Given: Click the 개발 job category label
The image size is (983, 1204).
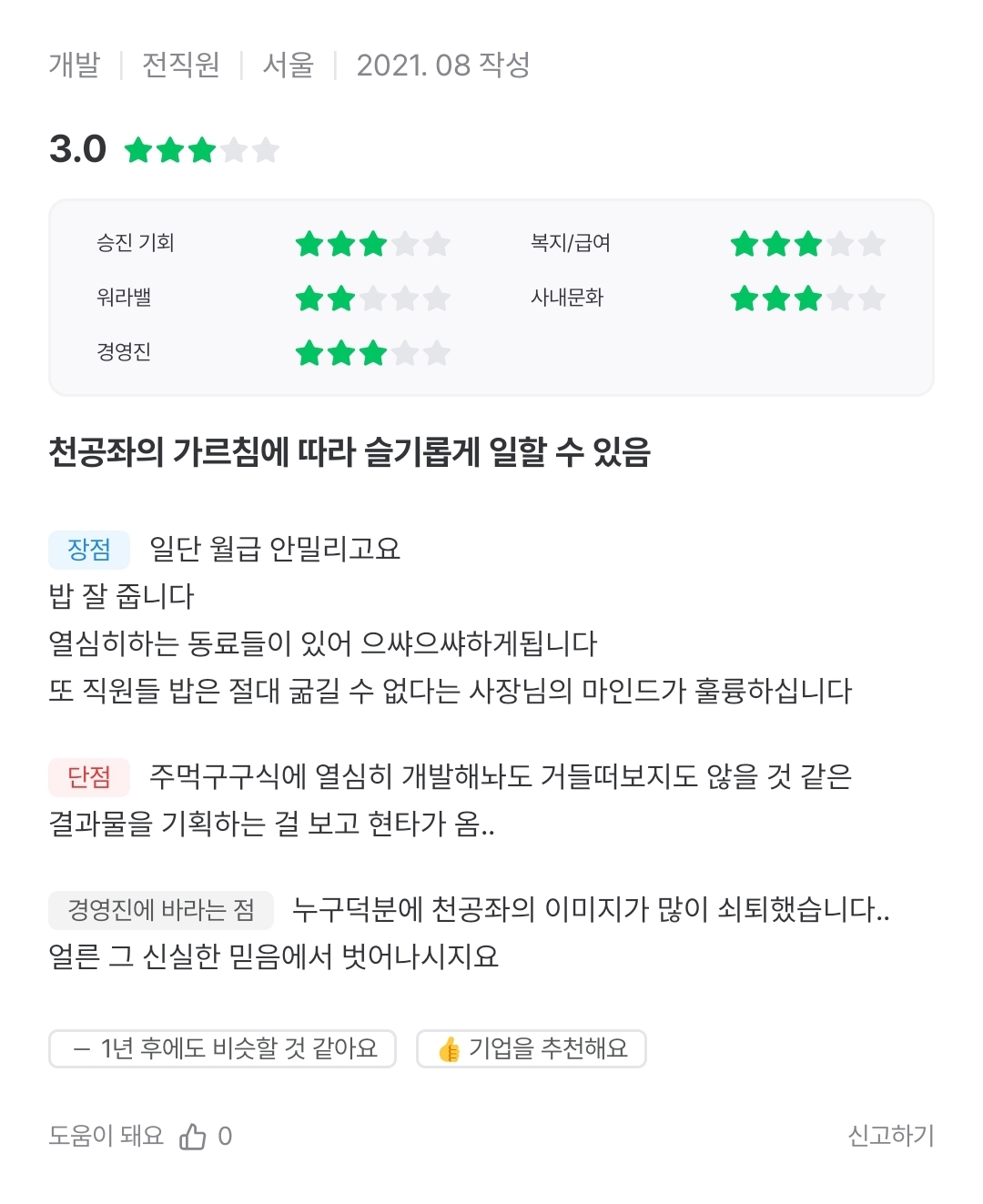Looking at the screenshot, I should point(74,66).
